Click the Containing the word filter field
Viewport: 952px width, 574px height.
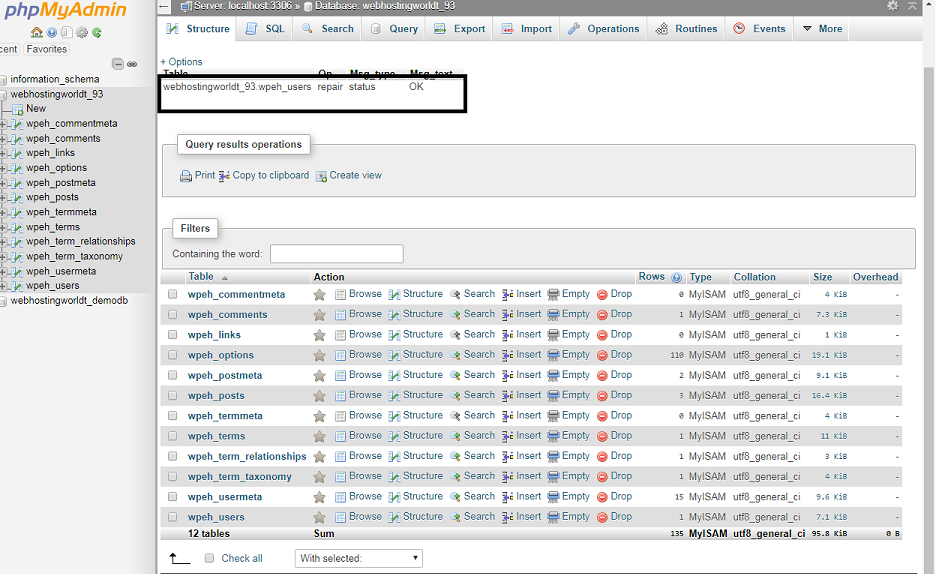[x=336, y=254]
